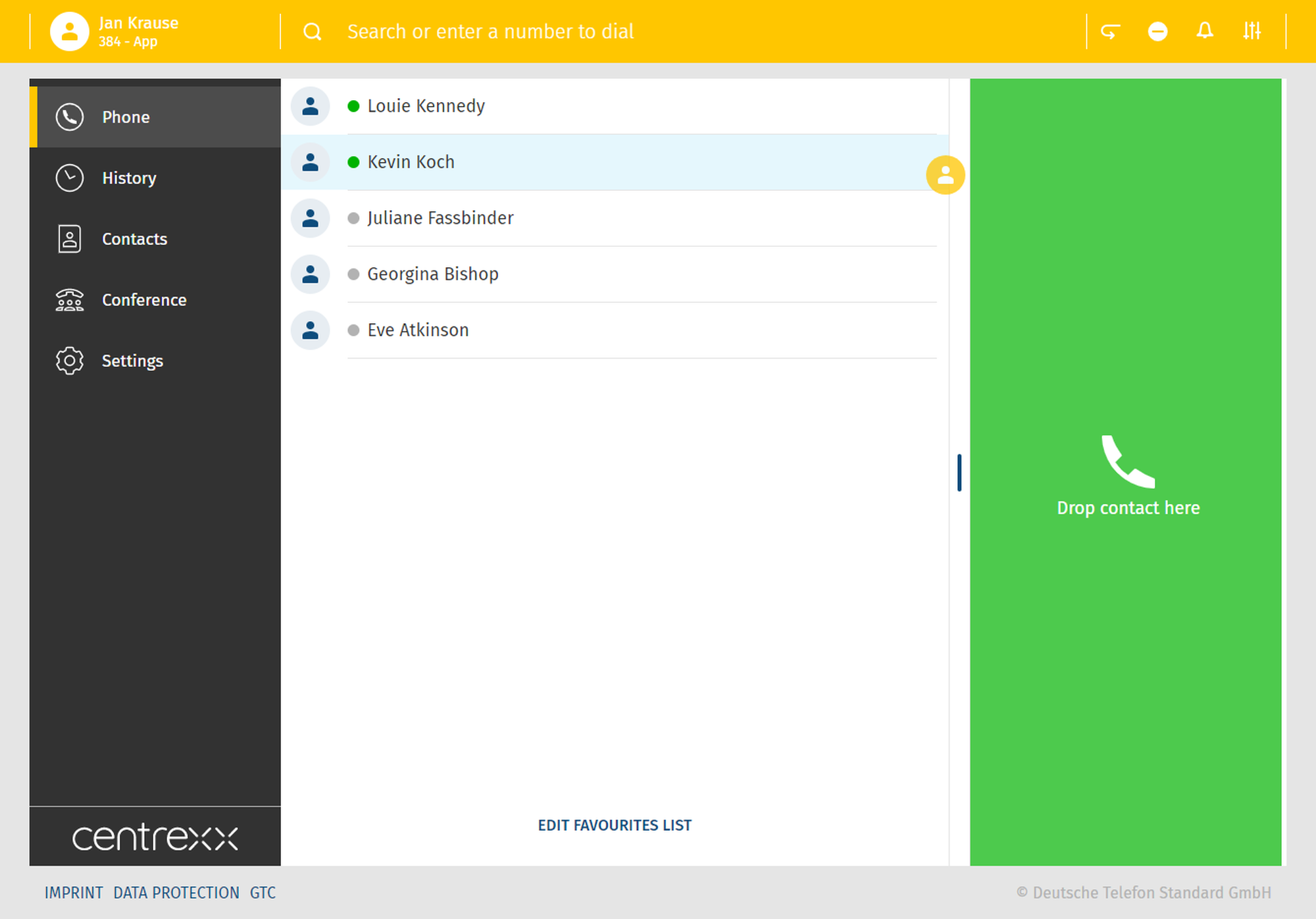Open the Imprint link

(74, 893)
